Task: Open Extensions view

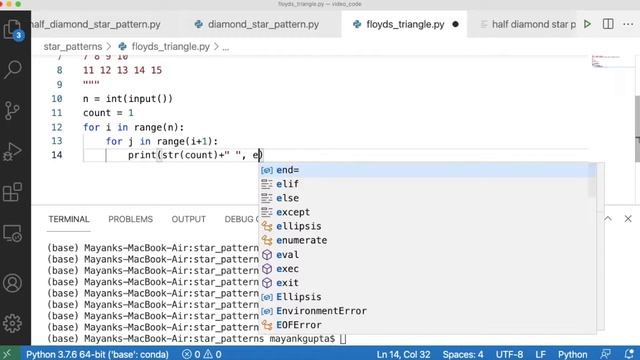Action: click(x=13, y=192)
